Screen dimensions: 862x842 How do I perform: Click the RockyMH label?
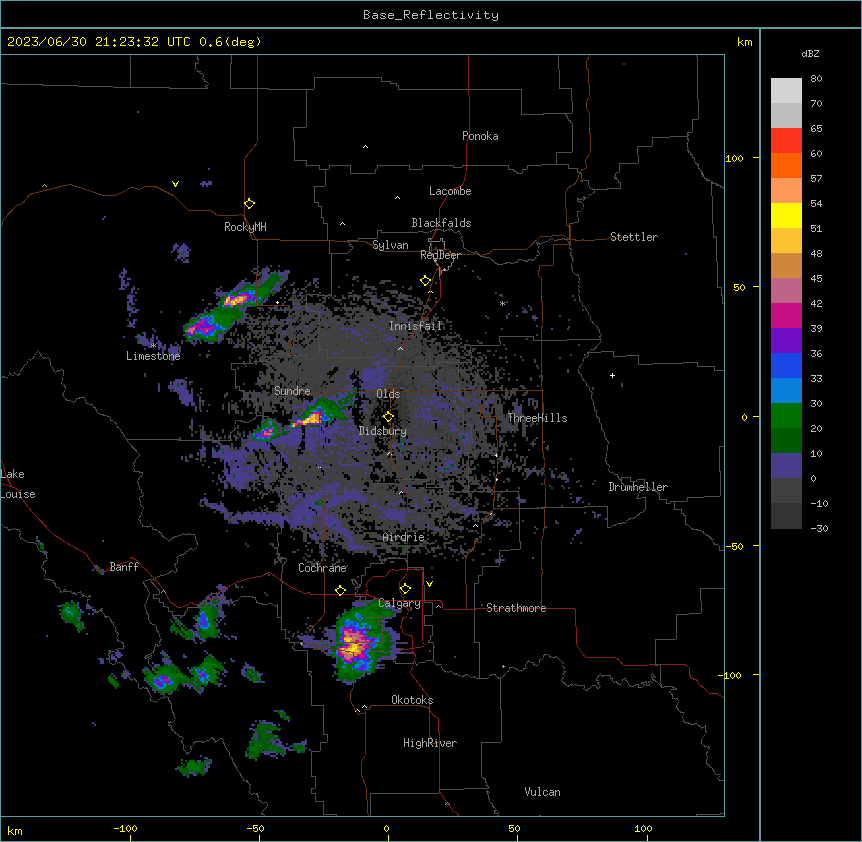coord(245,227)
